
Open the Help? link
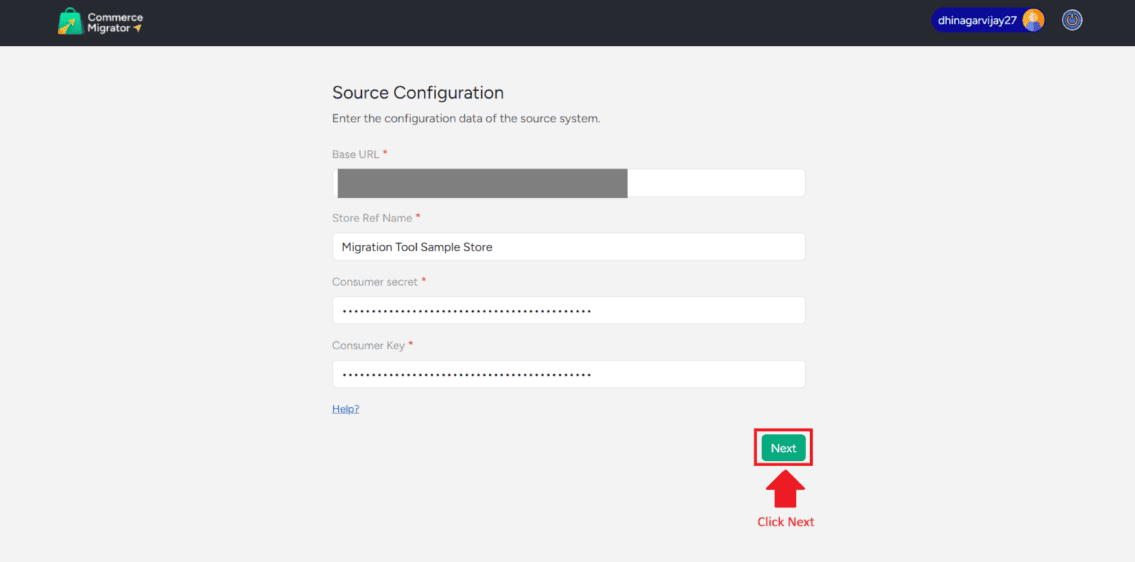pos(345,409)
